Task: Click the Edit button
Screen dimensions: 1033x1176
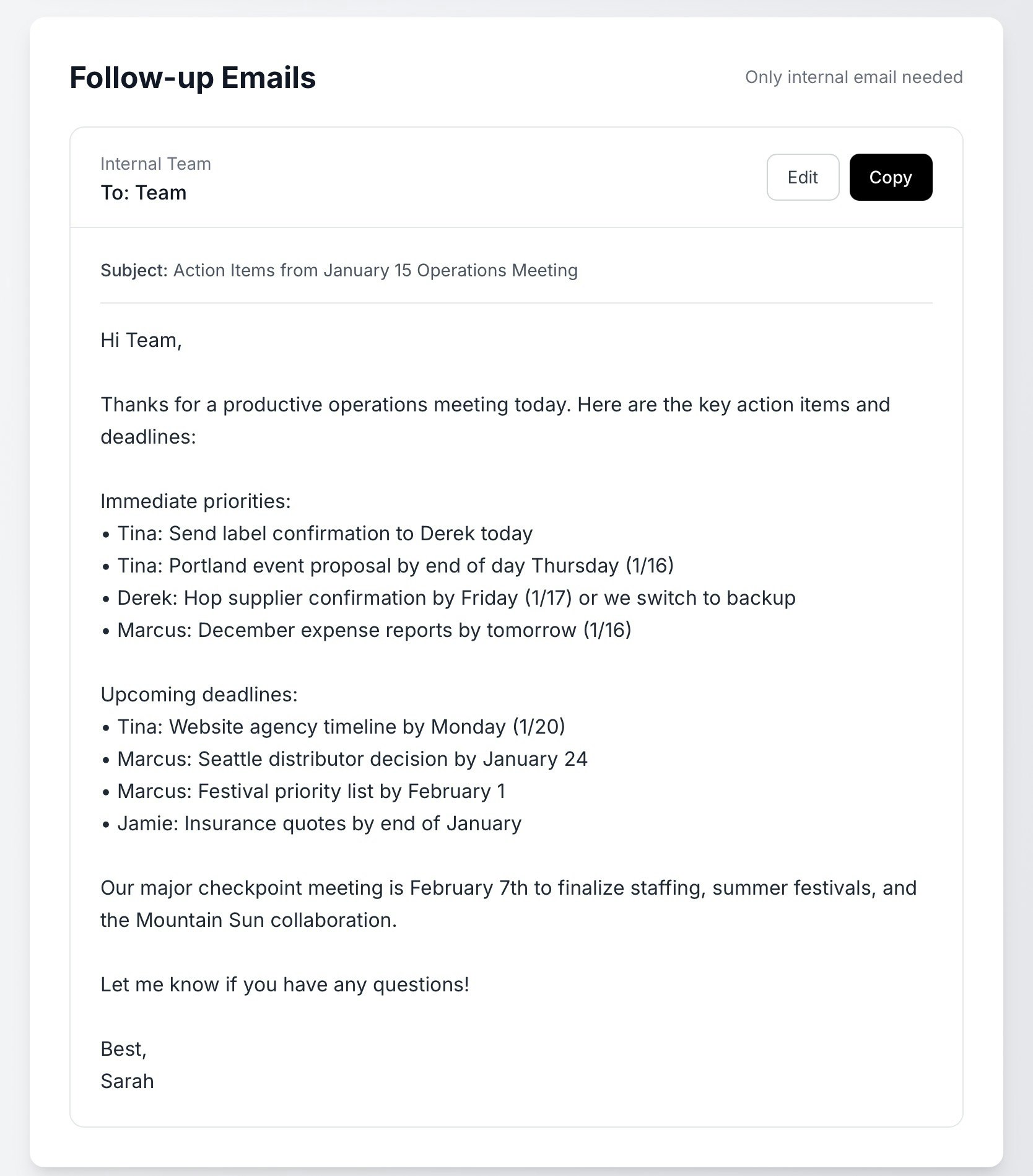Action: click(x=802, y=177)
